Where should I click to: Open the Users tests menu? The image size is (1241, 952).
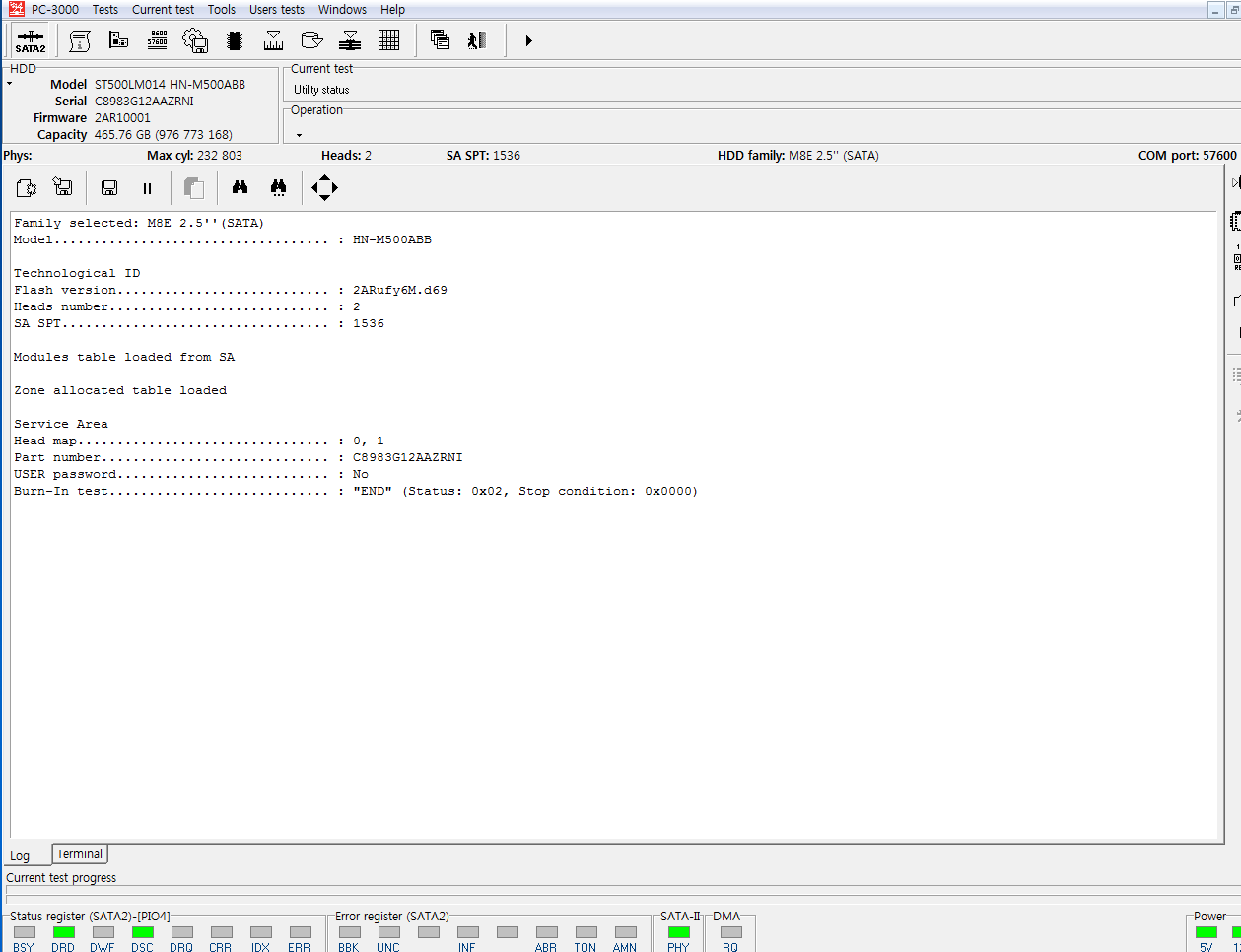[277, 9]
